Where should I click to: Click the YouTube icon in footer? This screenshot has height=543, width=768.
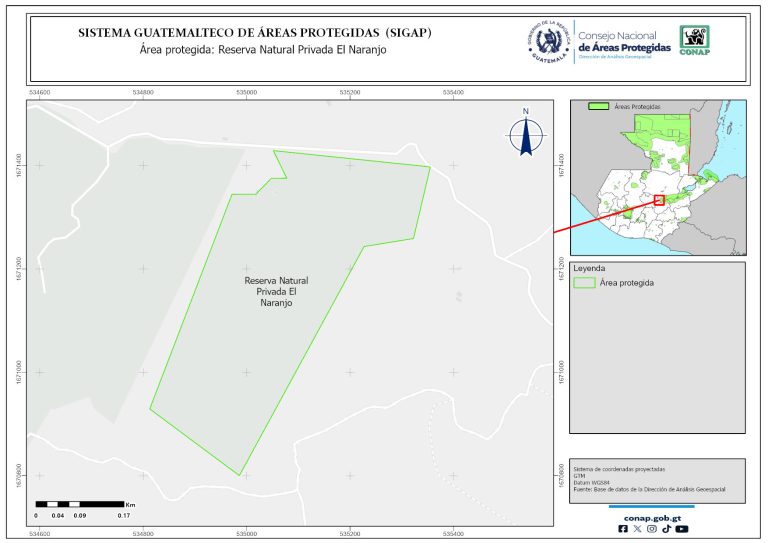(682, 529)
